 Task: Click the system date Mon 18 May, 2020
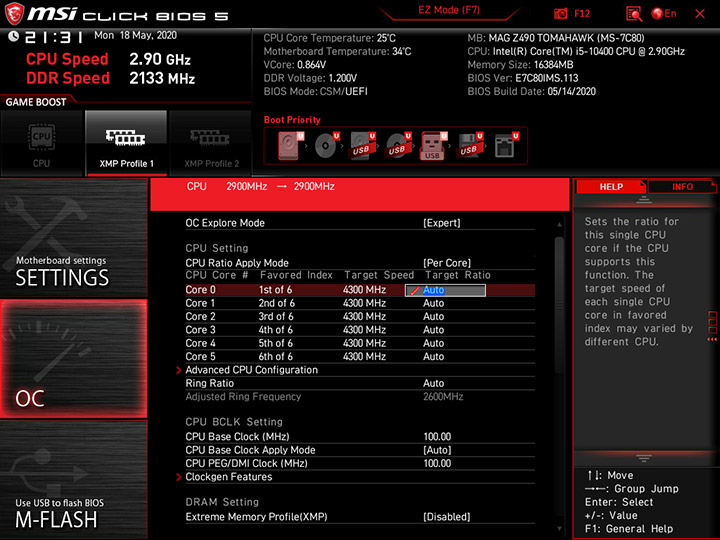point(135,35)
